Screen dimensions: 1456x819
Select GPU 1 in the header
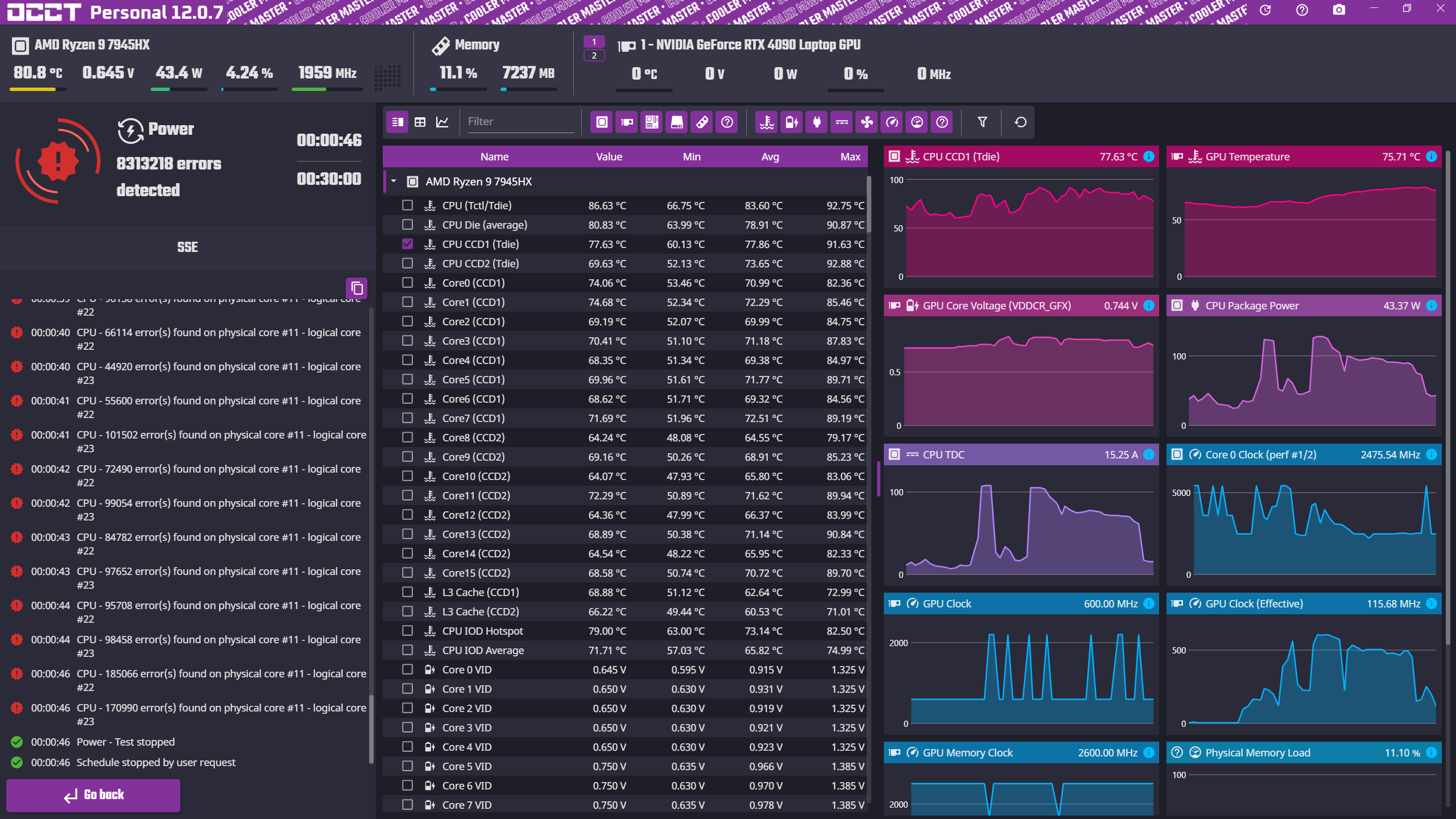coord(594,42)
